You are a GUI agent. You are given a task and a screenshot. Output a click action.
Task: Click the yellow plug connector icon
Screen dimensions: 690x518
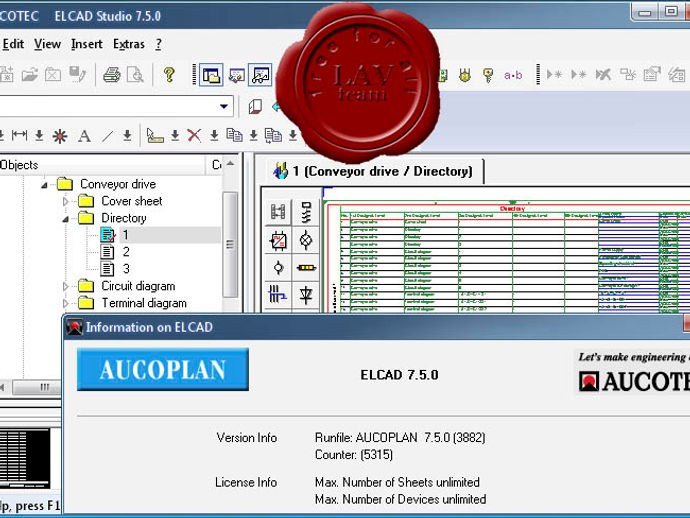click(465, 75)
